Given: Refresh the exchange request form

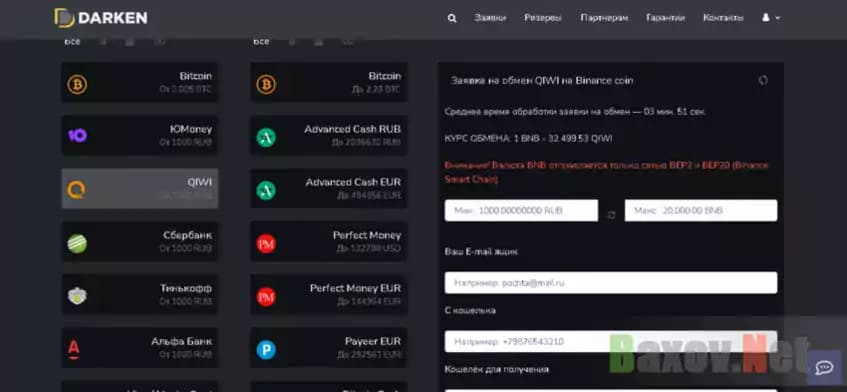Looking at the screenshot, I should pos(763,80).
